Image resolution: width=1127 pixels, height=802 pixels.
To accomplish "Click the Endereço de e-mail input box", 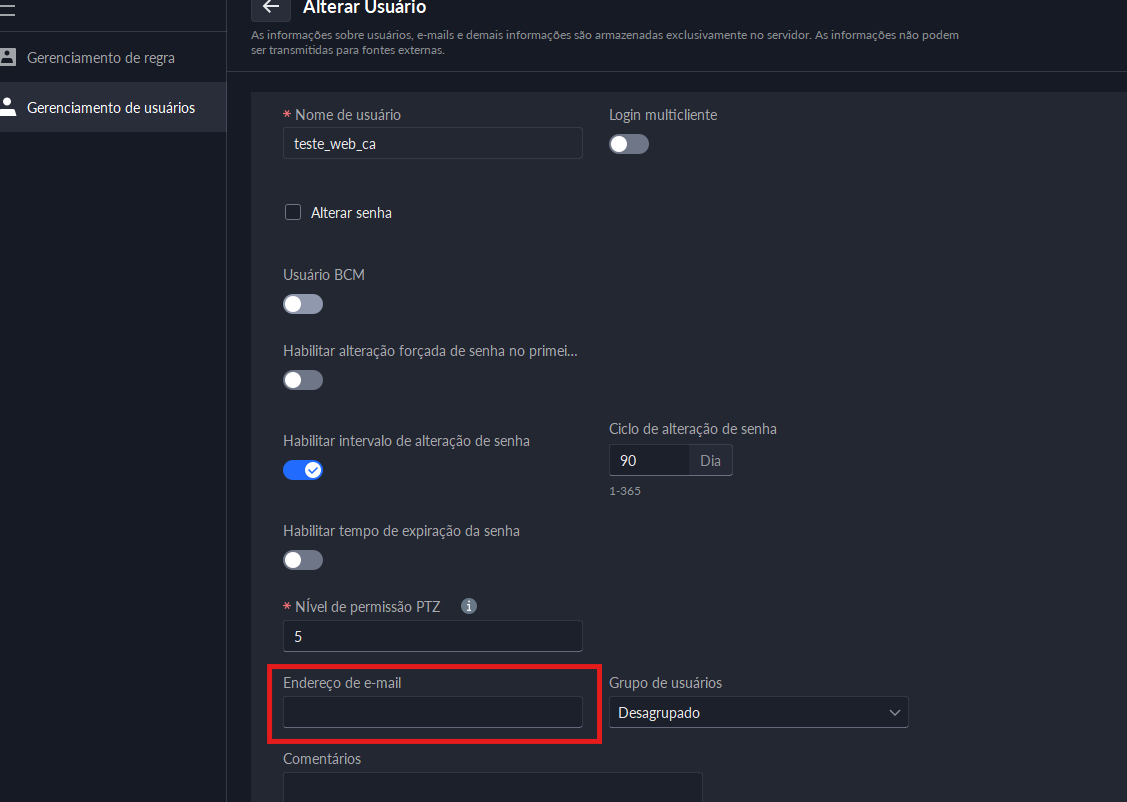I will tap(432, 712).
